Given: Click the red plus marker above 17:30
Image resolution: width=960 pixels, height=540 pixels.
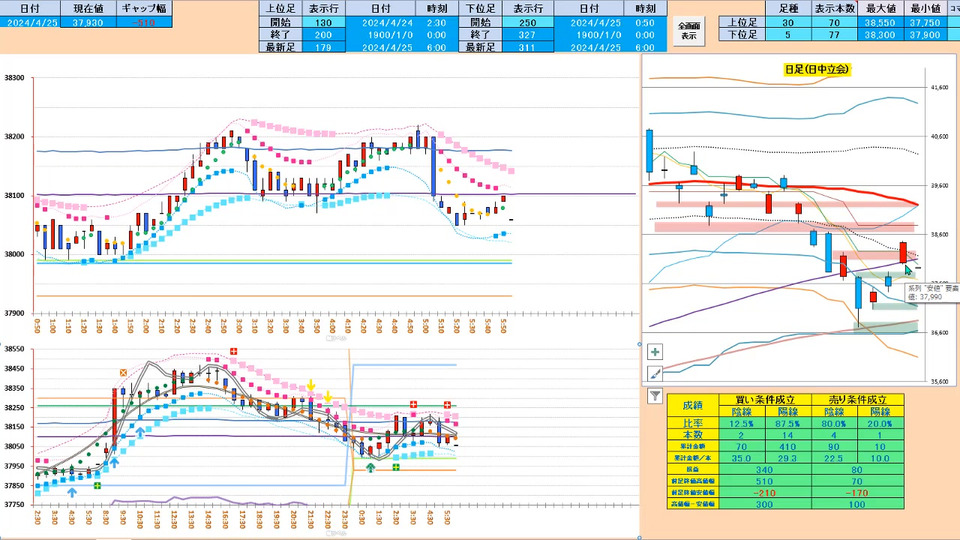Looking at the screenshot, I should (x=233, y=351).
